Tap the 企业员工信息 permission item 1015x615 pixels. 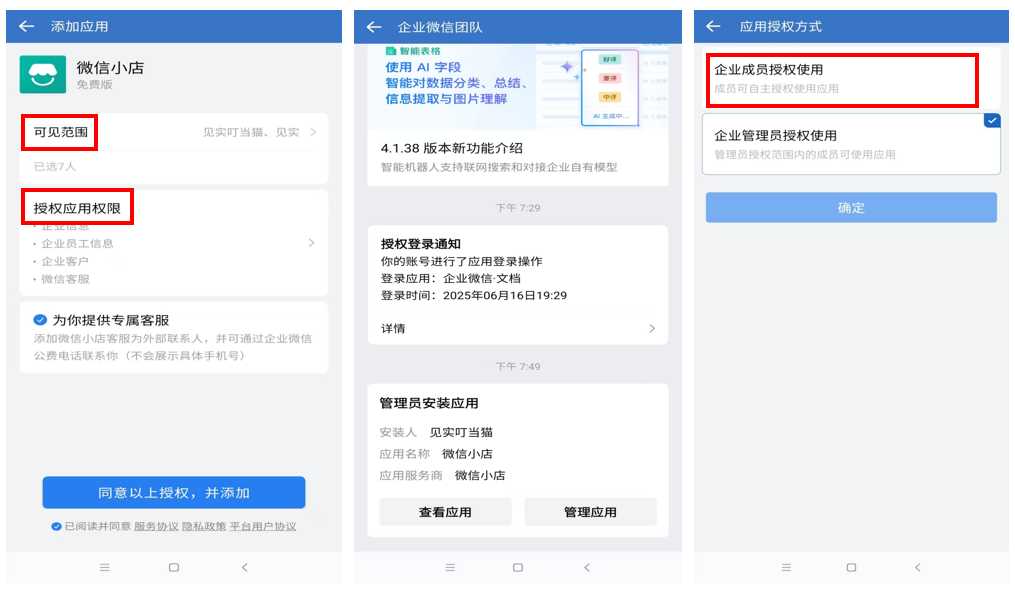coord(77,243)
